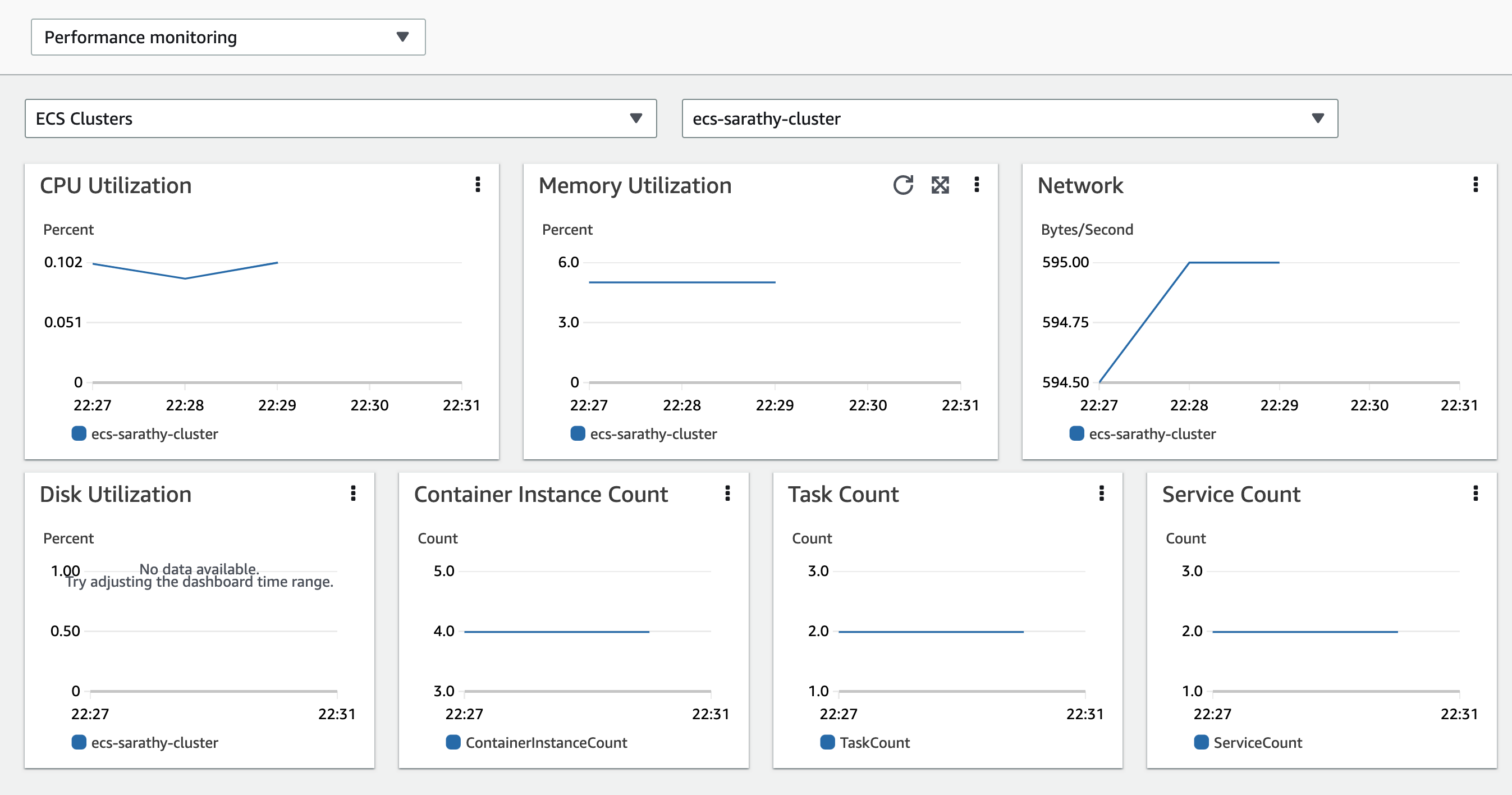Viewport: 1512px width, 795px height.
Task: Click the 'No data available.' message
Action: (199, 568)
